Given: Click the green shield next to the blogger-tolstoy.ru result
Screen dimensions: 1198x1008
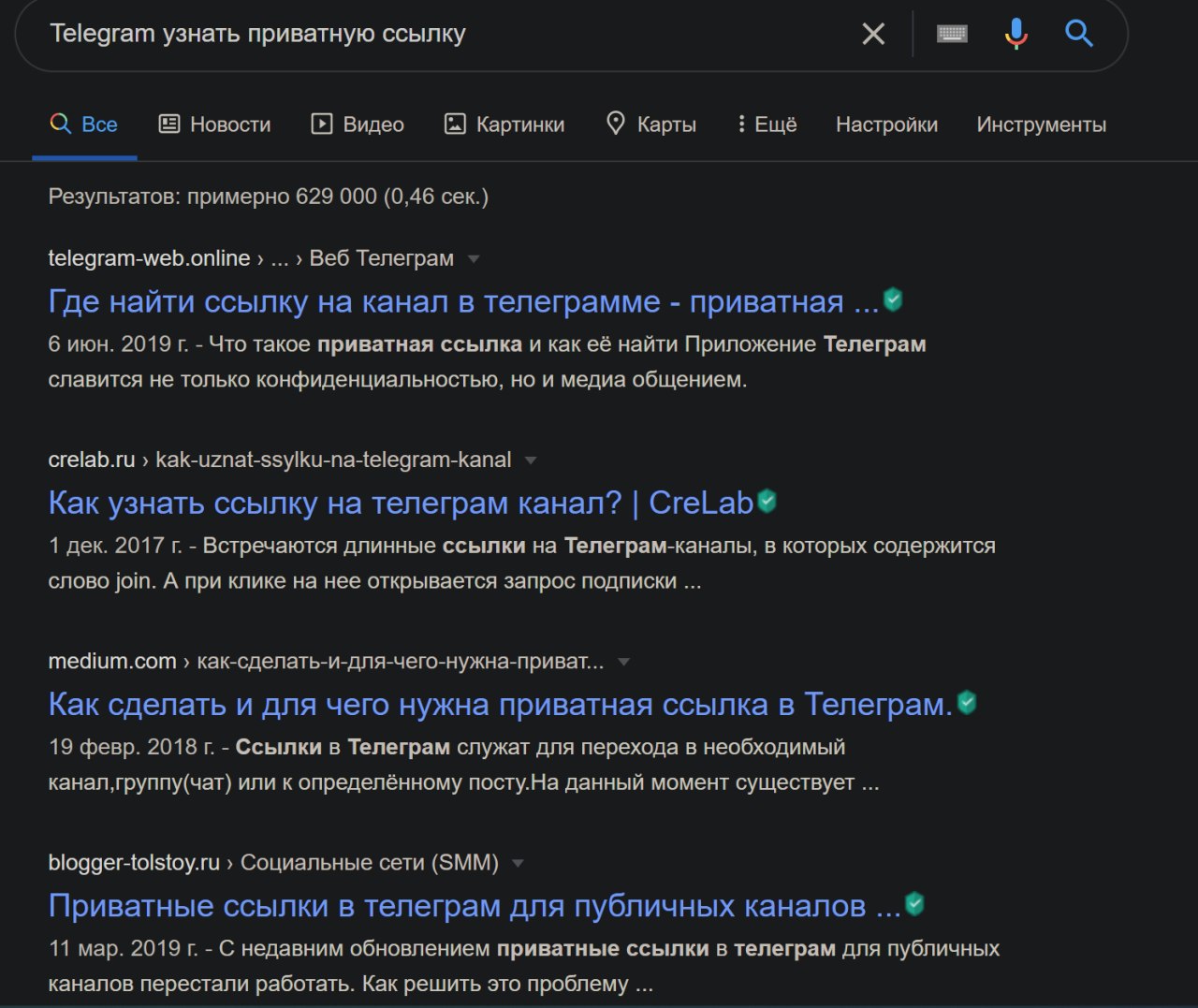Looking at the screenshot, I should (x=914, y=903).
